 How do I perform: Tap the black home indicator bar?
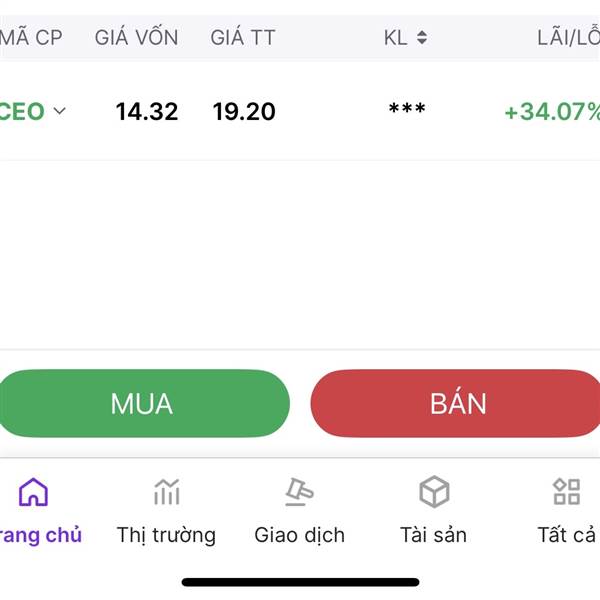click(x=300, y=582)
